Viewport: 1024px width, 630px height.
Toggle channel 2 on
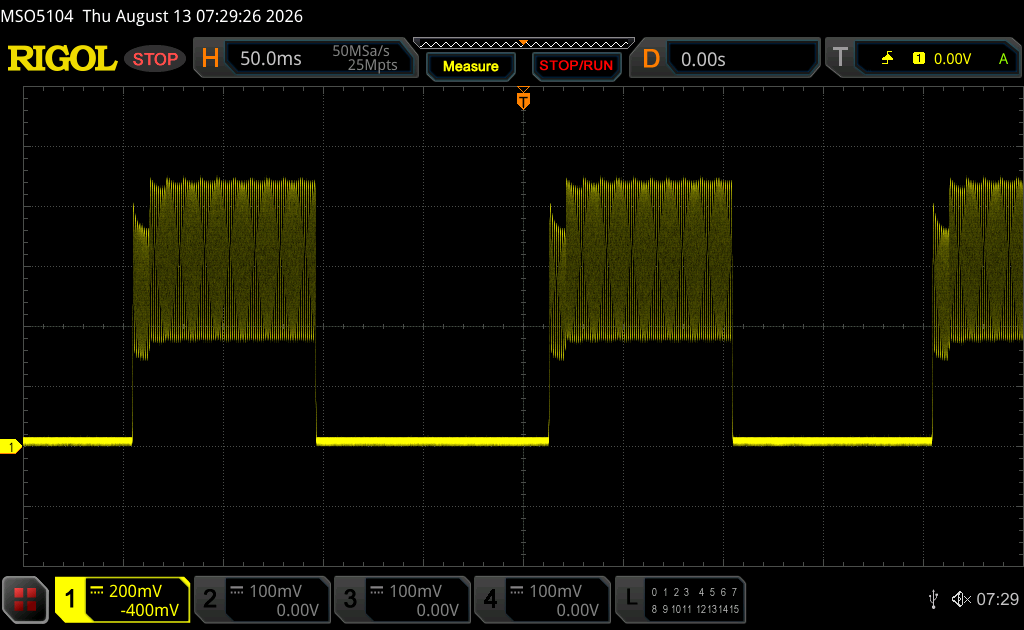tap(210, 599)
